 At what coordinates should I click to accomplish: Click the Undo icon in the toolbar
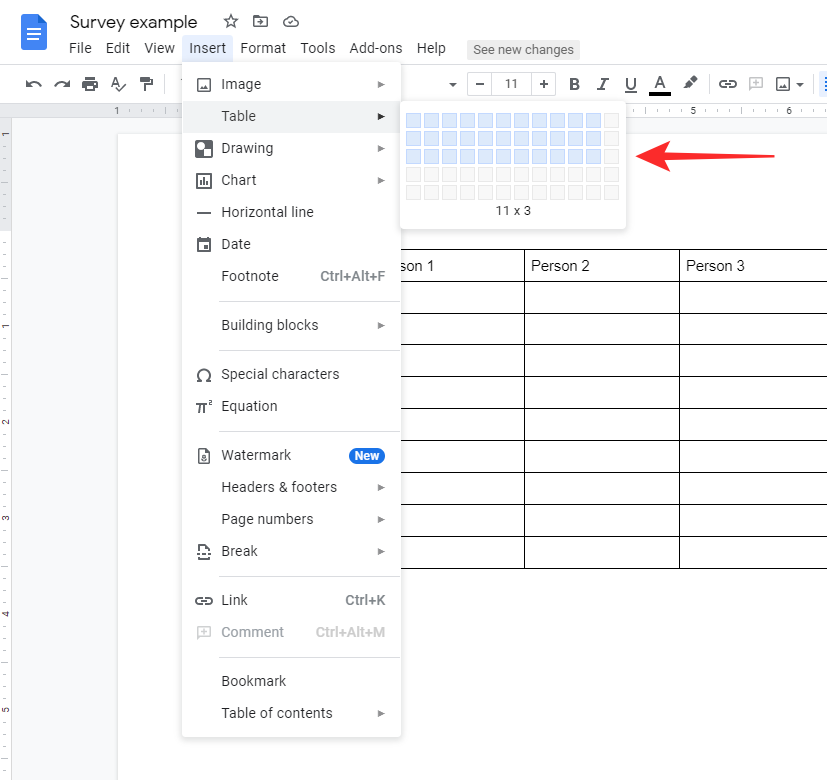click(x=34, y=84)
